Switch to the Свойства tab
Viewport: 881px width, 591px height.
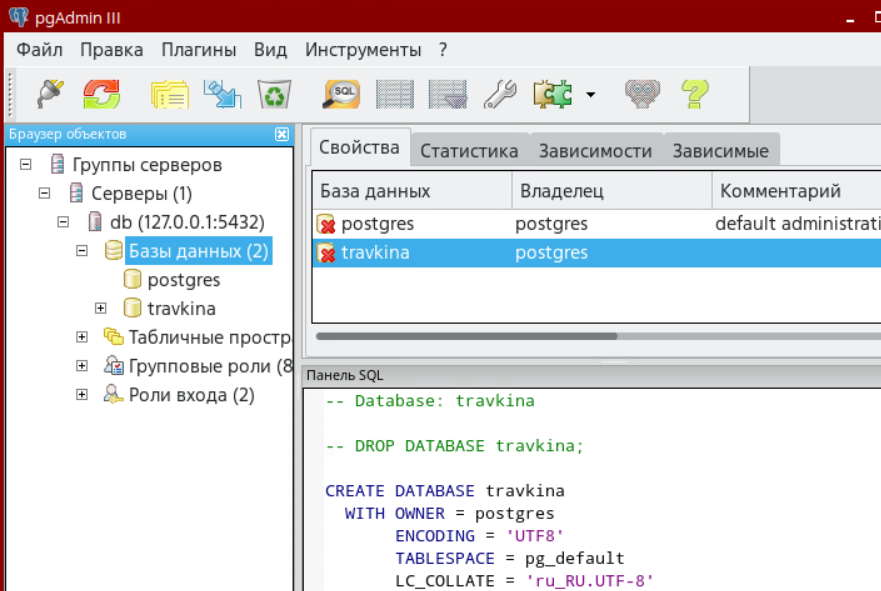coord(360,147)
